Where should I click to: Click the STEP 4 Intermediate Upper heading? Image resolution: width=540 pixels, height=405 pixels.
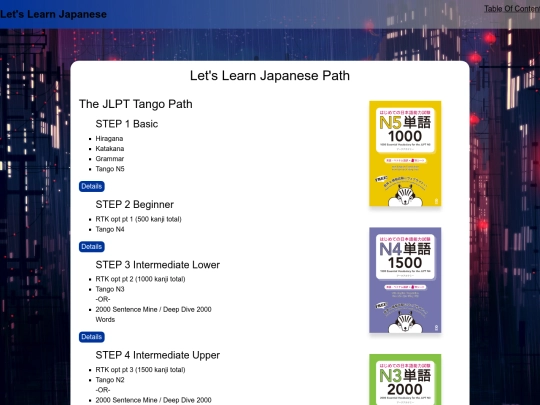pos(158,355)
